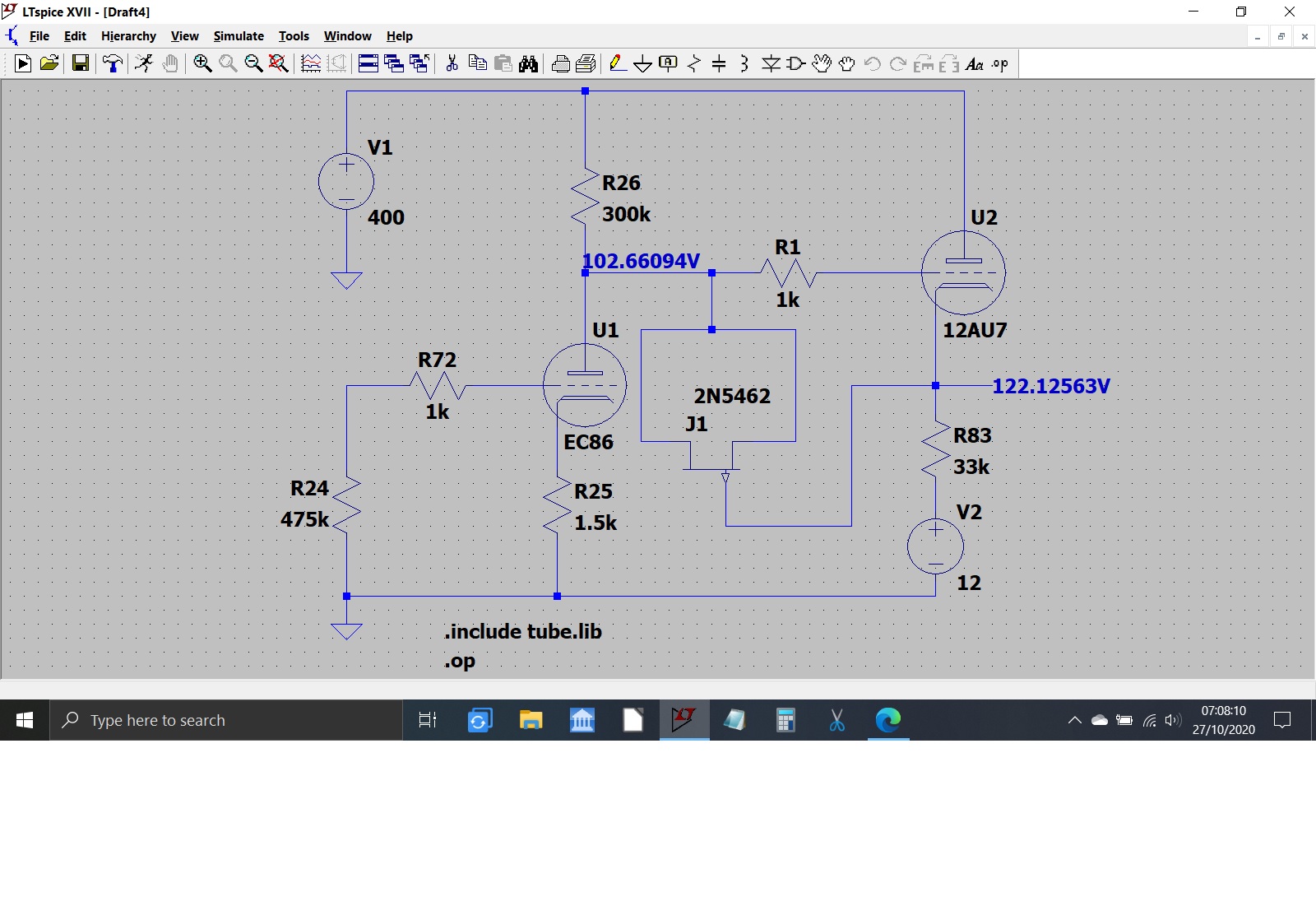
Task: Click the Undo arrow icon
Action: [873, 64]
